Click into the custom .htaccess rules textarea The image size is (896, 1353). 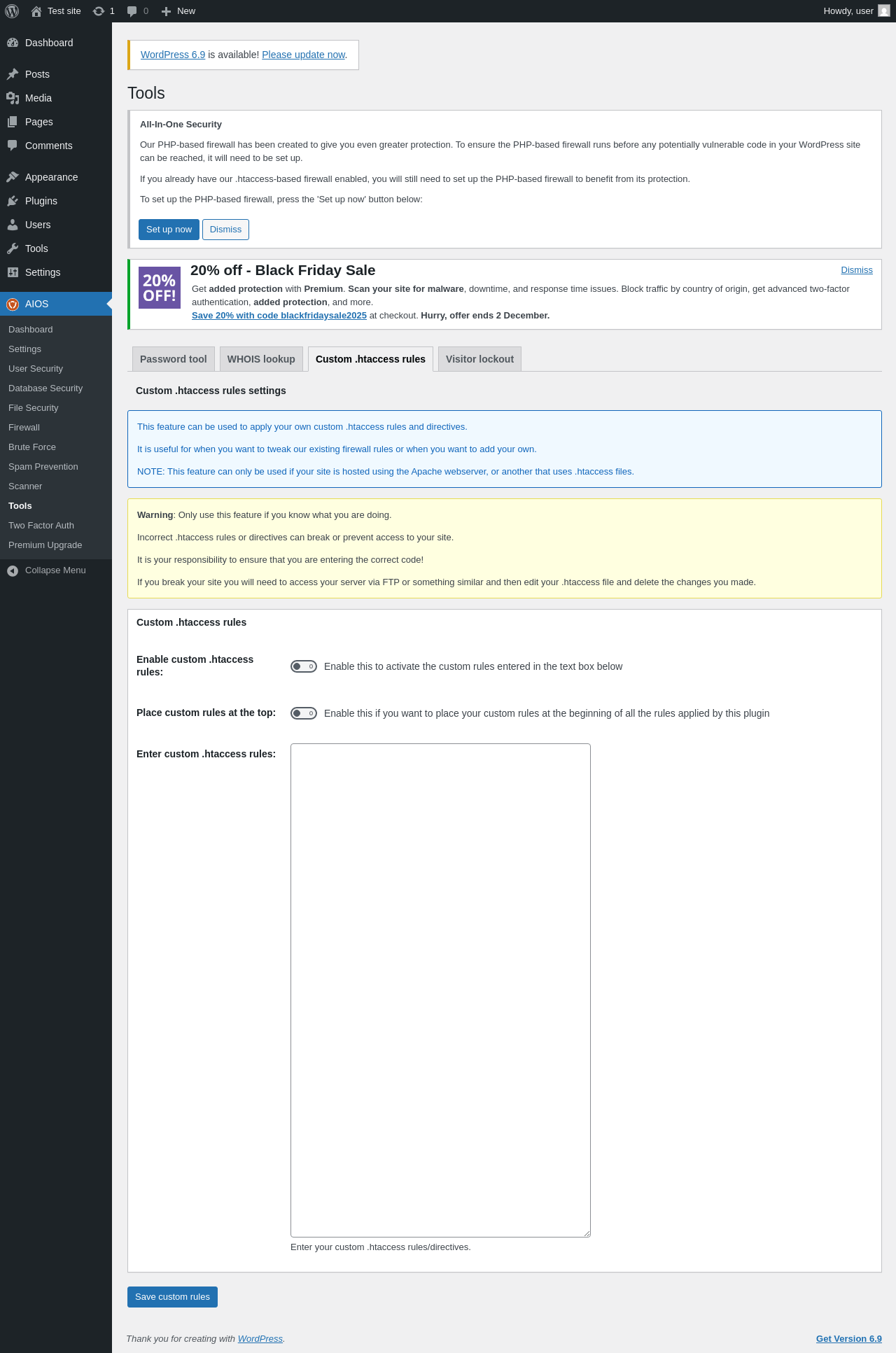440,990
